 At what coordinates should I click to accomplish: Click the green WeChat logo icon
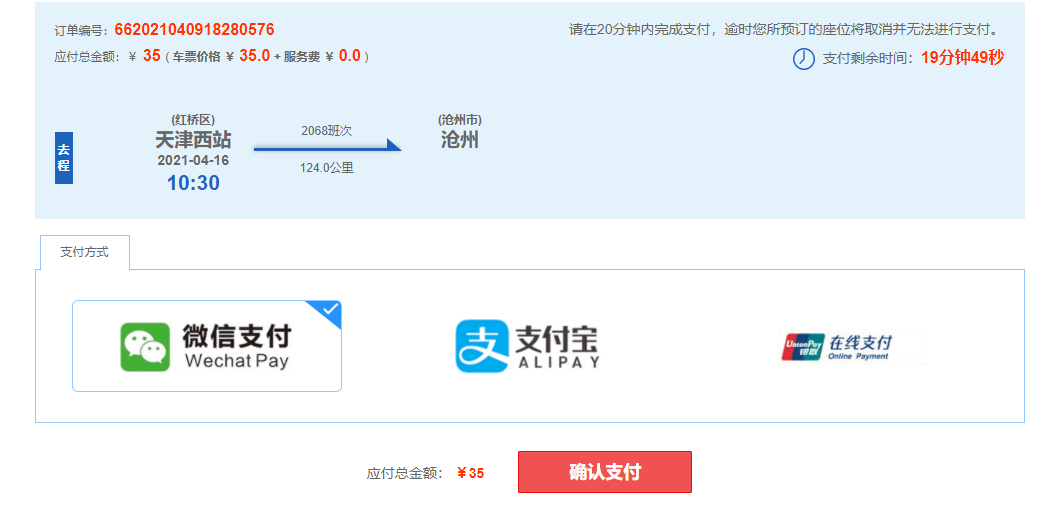coord(145,347)
